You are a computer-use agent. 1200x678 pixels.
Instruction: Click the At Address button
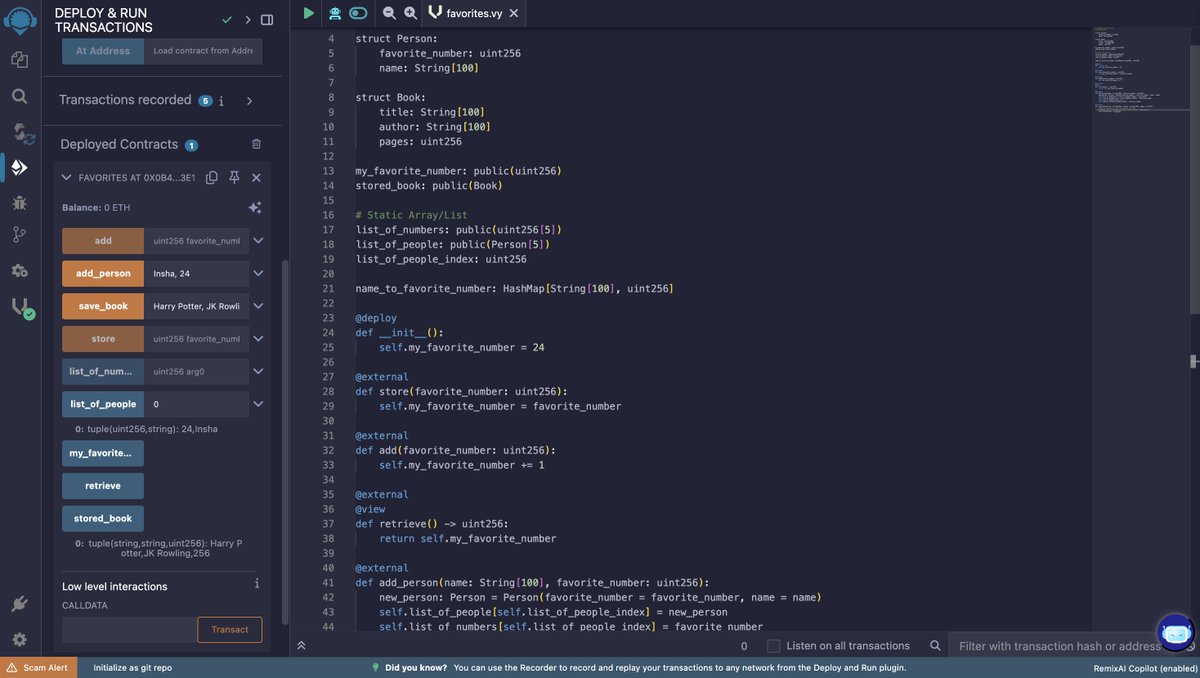pos(103,51)
